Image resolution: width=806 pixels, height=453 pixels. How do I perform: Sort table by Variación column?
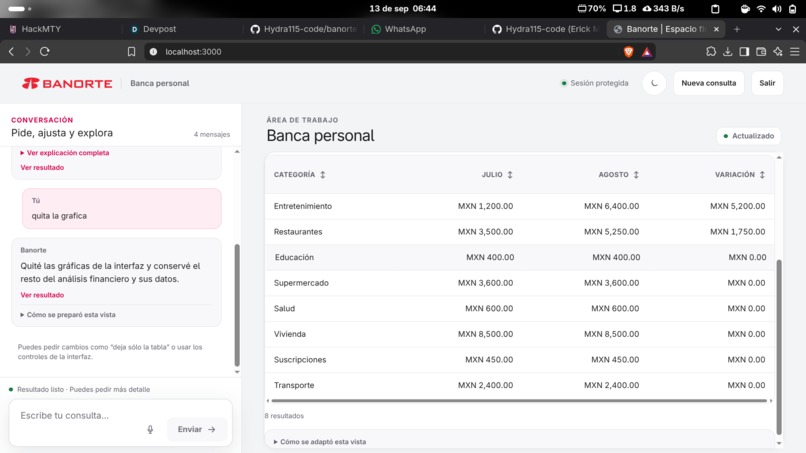[740, 175]
